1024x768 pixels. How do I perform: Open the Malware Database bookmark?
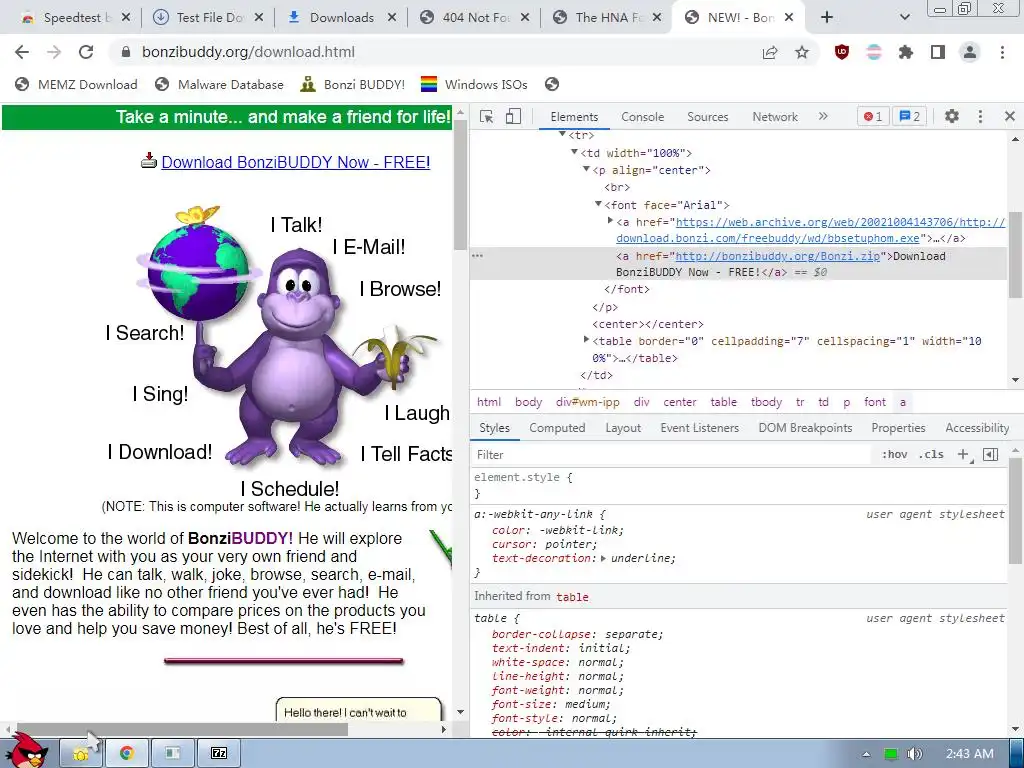[219, 84]
